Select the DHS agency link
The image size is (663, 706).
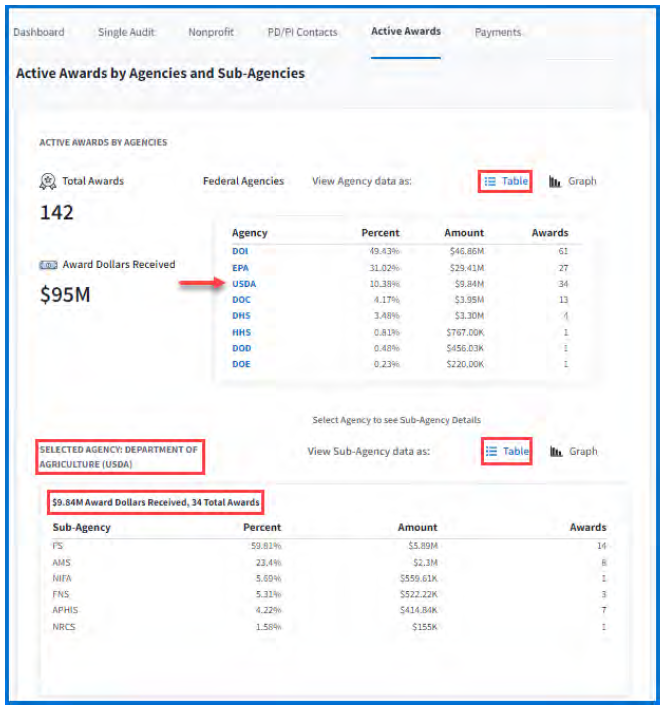tap(241, 316)
